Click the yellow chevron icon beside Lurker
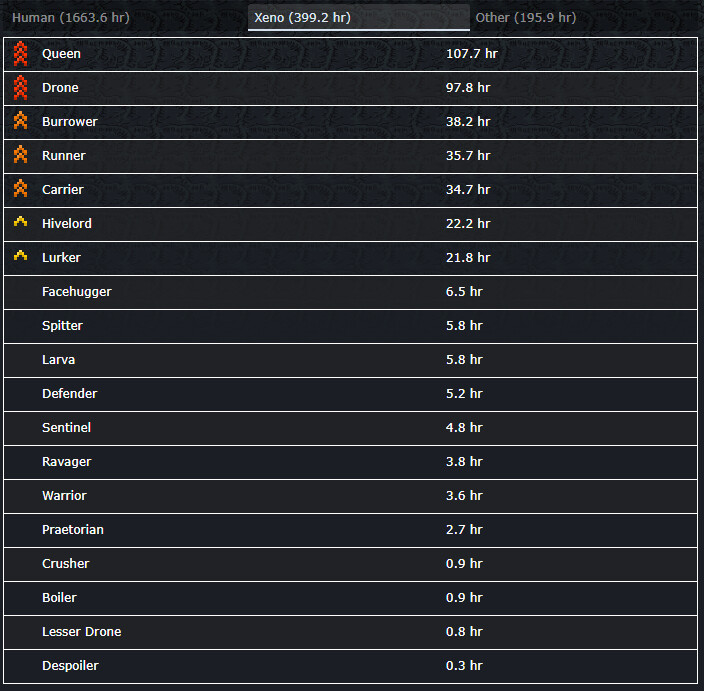Viewport: 704px width, 691px height. coord(20,256)
